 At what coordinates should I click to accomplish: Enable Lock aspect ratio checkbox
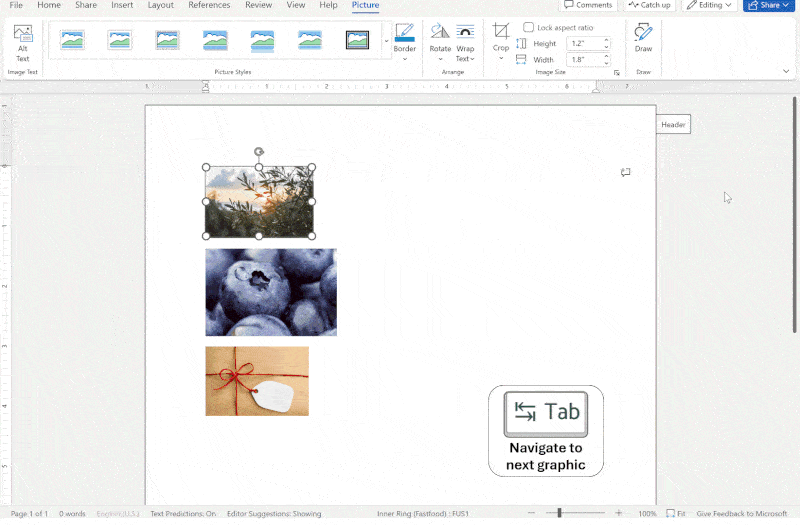coord(529,28)
